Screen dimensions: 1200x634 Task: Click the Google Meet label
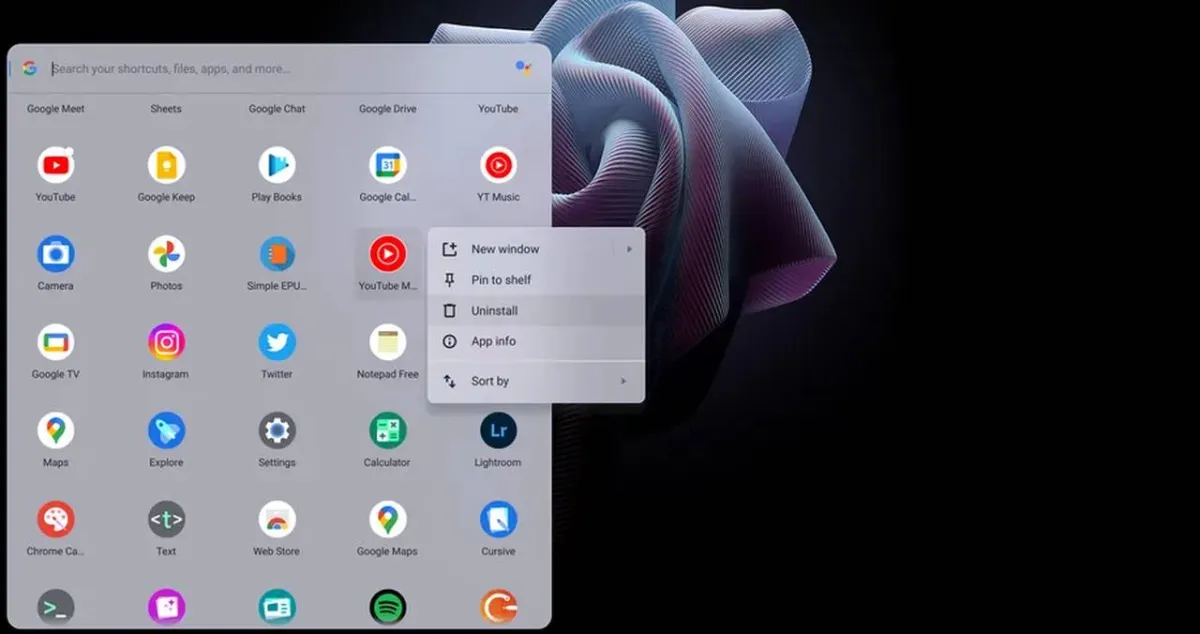point(56,109)
